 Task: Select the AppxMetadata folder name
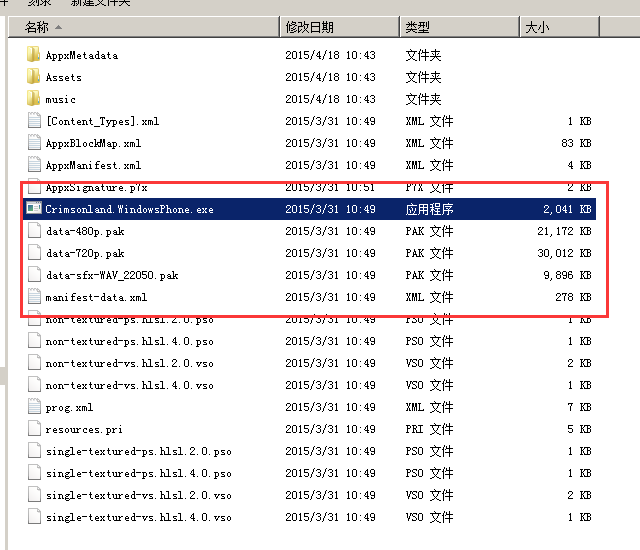(82, 55)
